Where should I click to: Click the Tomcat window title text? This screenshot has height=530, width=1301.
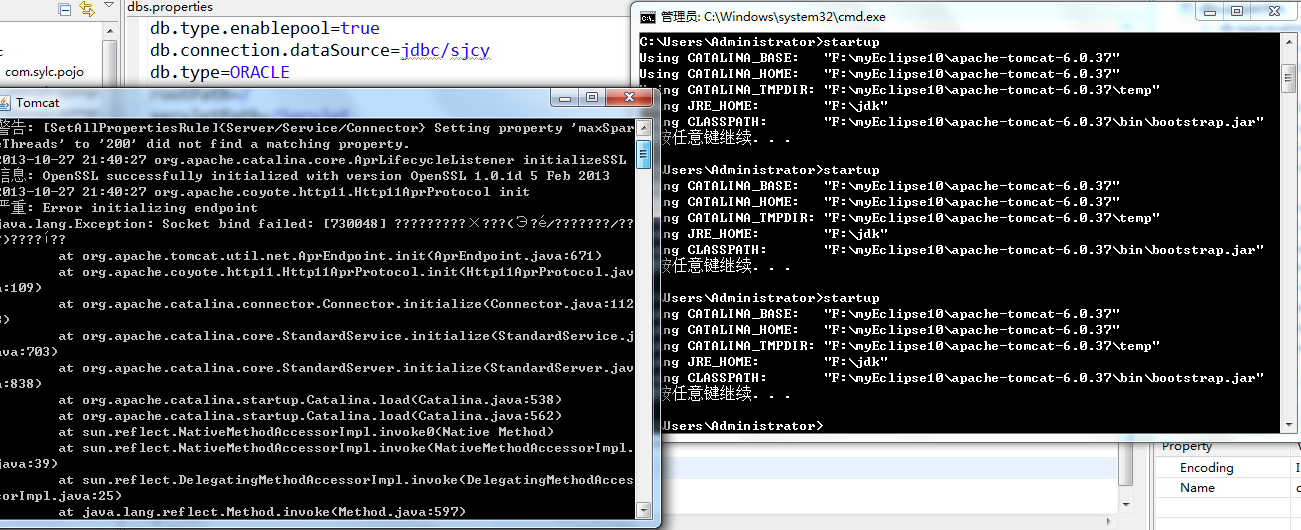point(37,102)
